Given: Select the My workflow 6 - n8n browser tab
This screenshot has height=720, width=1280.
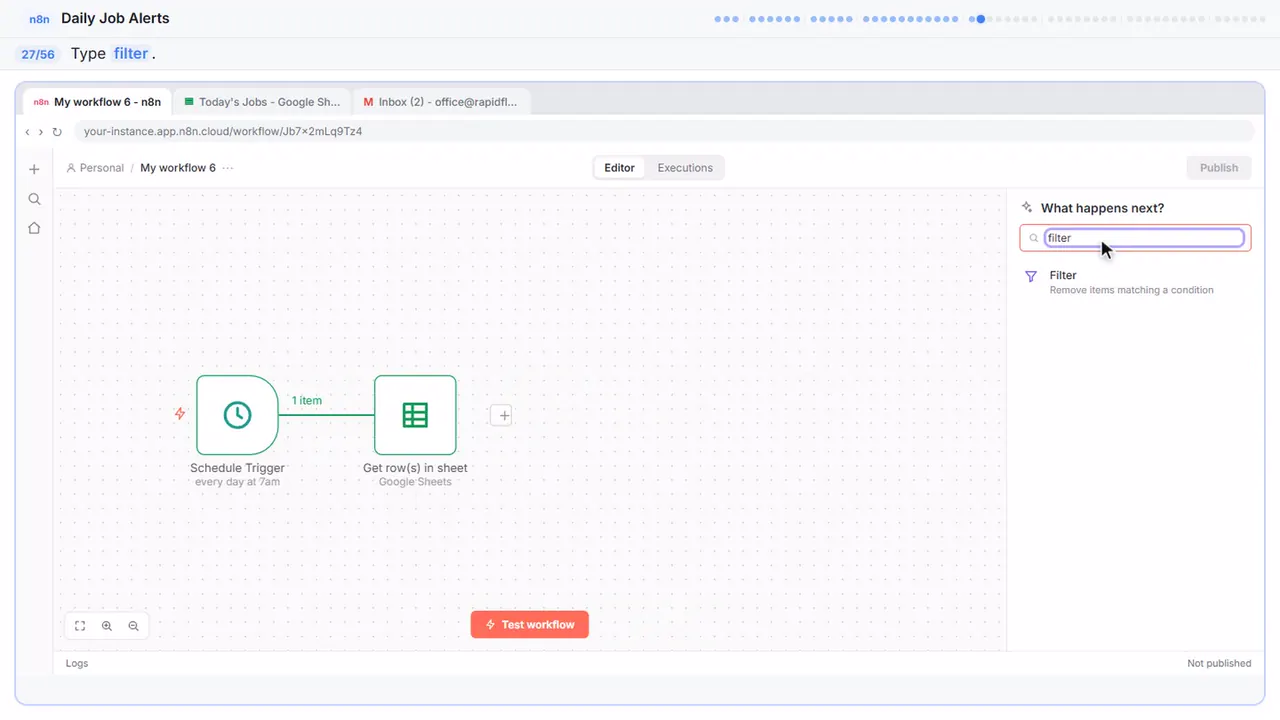Looking at the screenshot, I should [x=97, y=102].
